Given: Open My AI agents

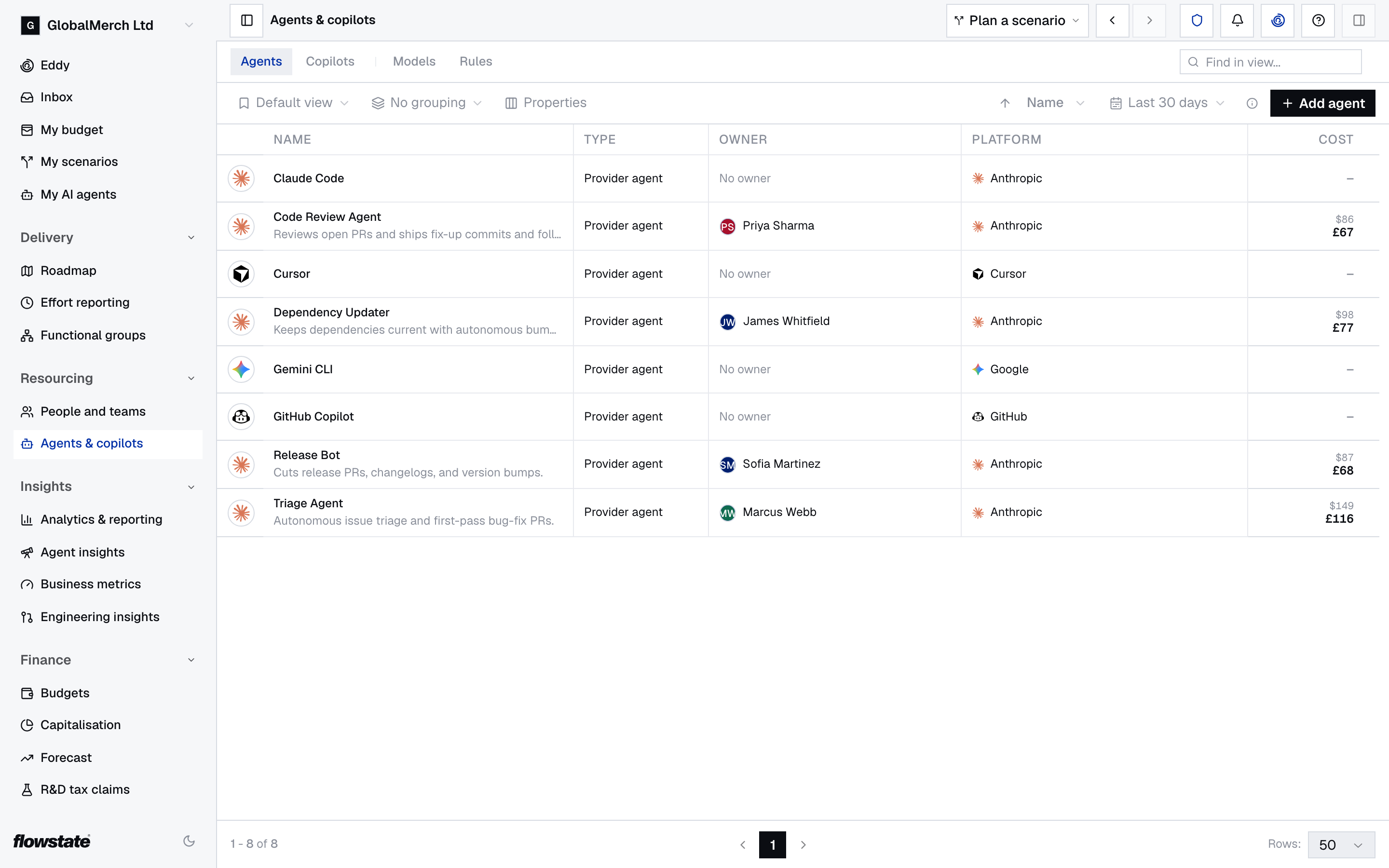Looking at the screenshot, I should click(108, 195).
